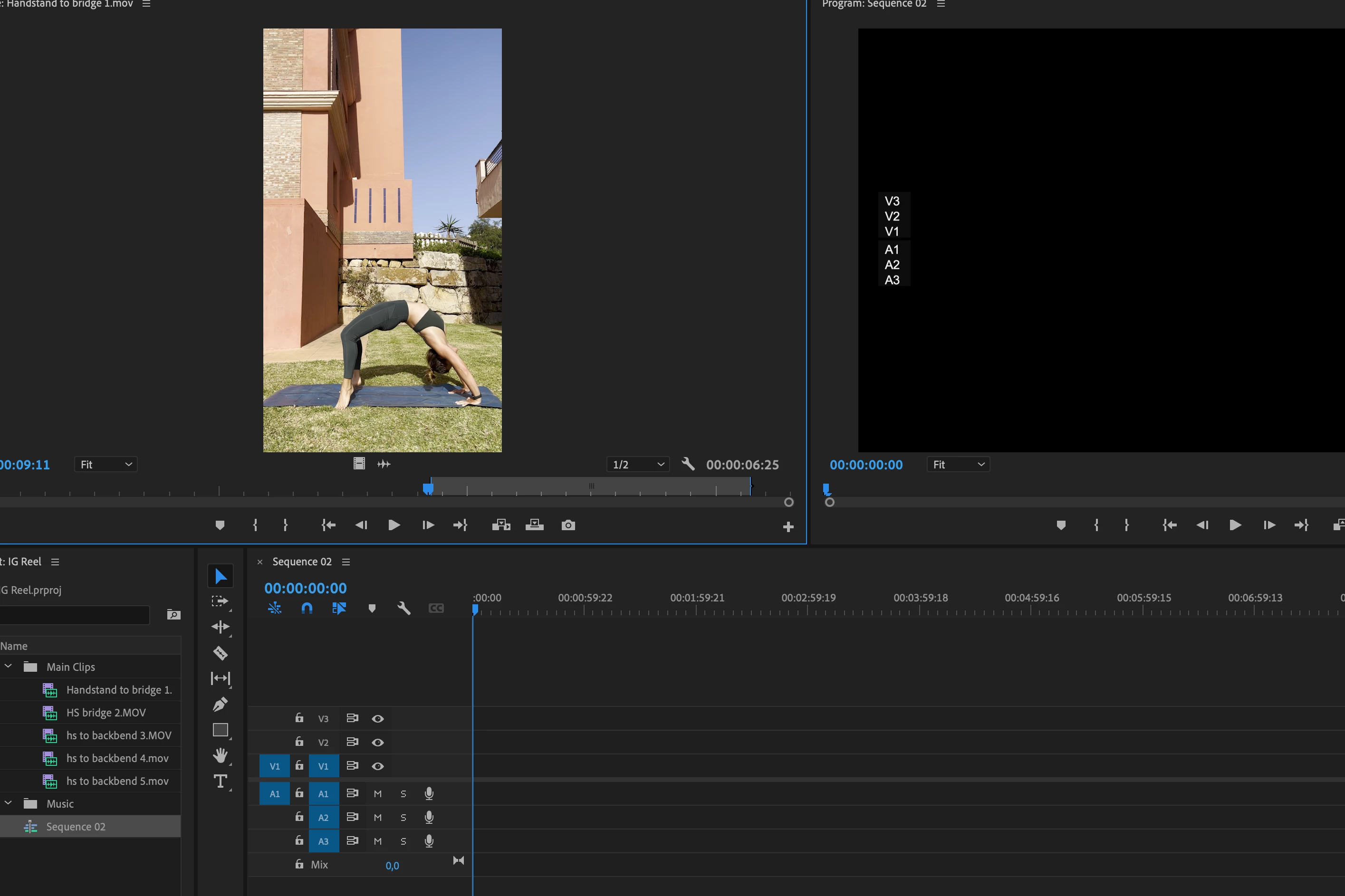Select the Type tool
1345x896 pixels.
click(x=220, y=781)
